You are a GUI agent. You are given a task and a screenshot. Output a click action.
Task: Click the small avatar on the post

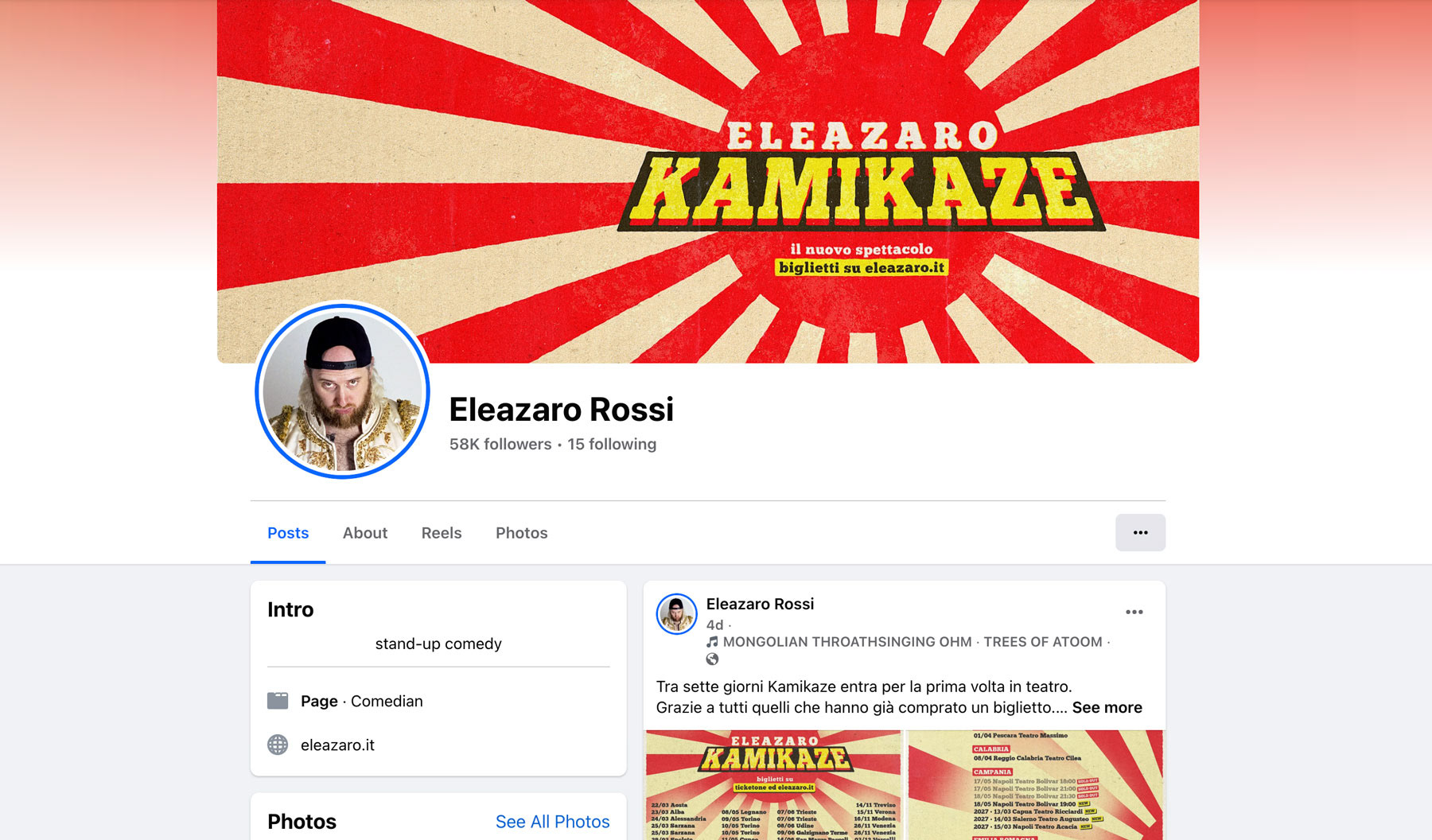pyautogui.click(x=676, y=614)
